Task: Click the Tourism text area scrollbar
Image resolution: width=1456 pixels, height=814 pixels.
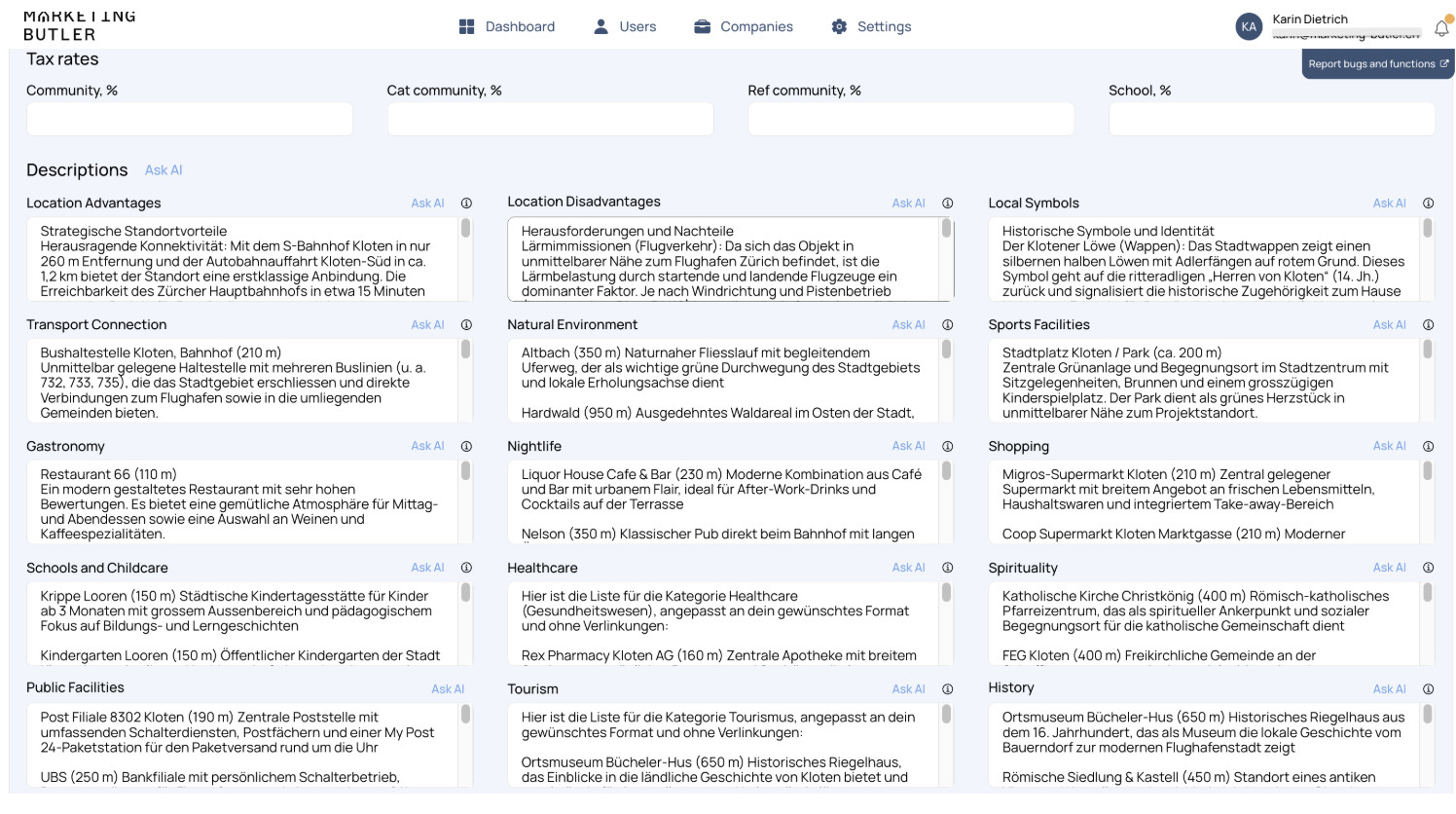Action: click(x=947, y=714)
